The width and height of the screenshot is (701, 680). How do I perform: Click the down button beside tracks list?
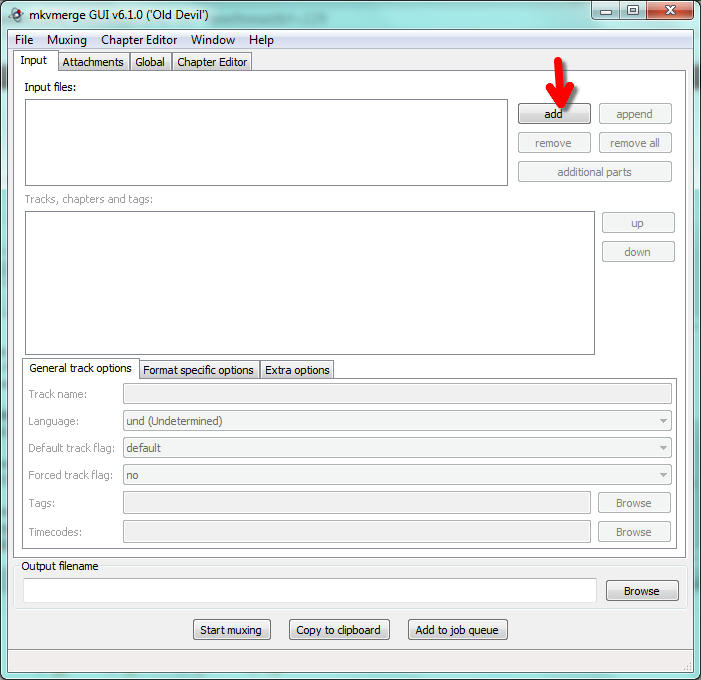click(638, 252)
